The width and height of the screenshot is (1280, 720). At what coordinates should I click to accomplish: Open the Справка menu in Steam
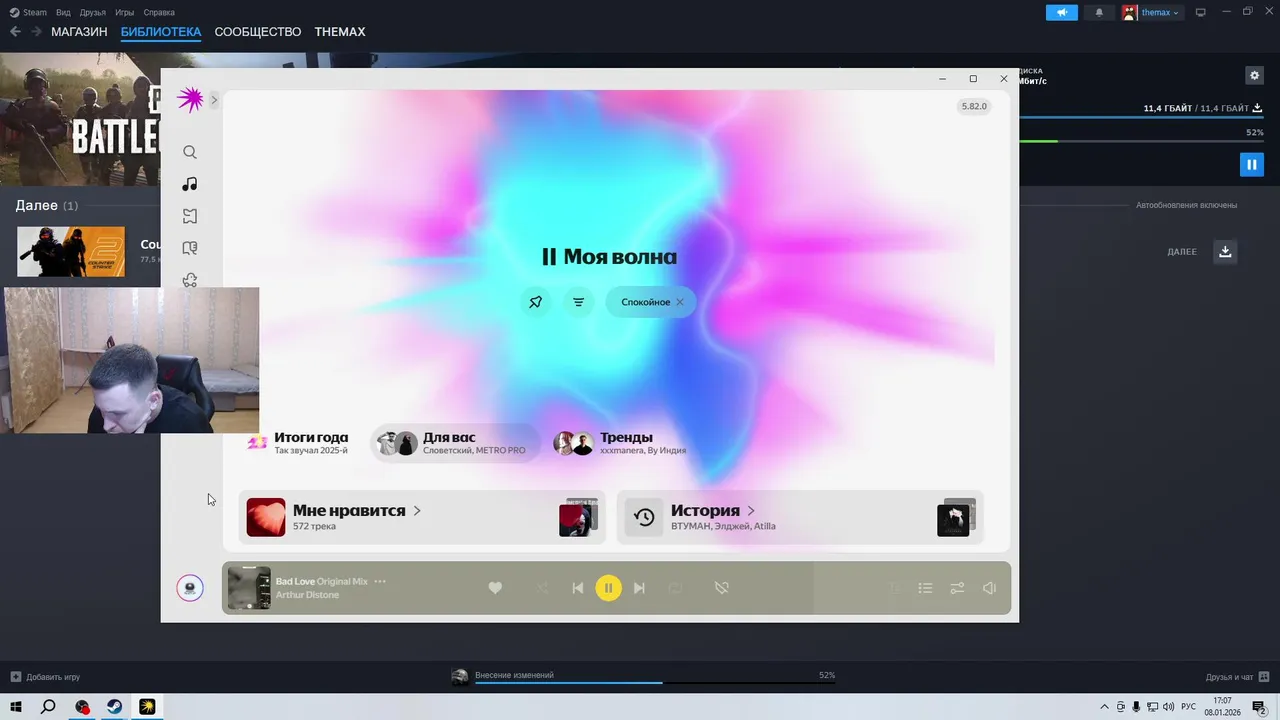159,12
